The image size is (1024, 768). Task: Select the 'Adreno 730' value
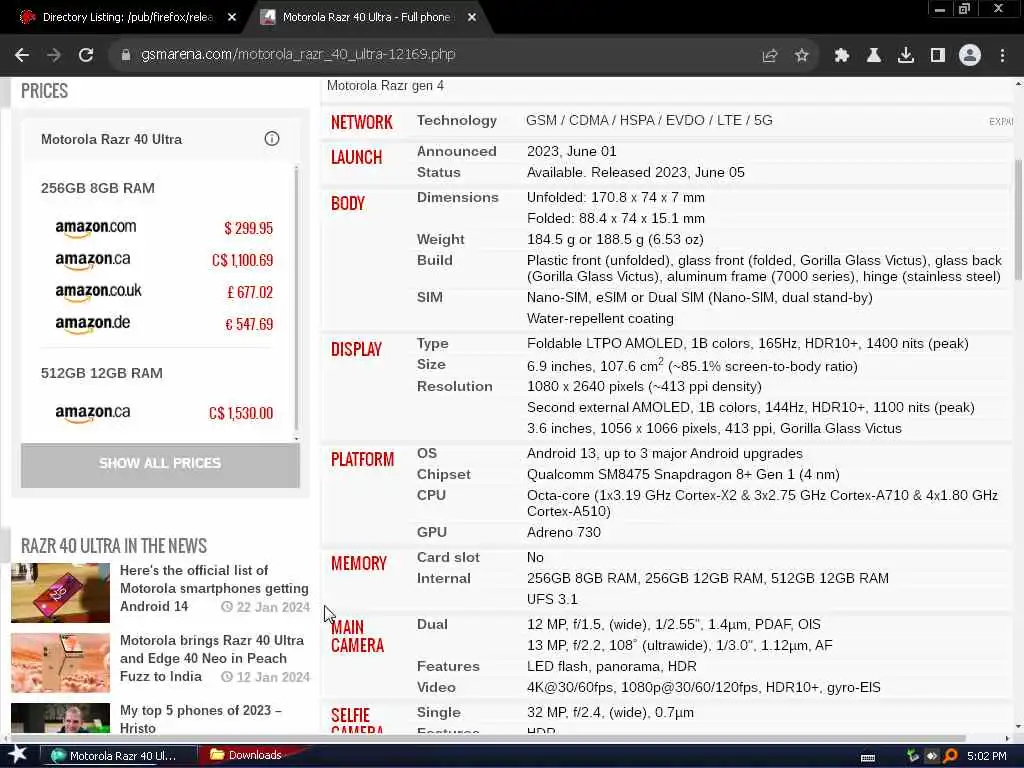click(x=564, y=532)
